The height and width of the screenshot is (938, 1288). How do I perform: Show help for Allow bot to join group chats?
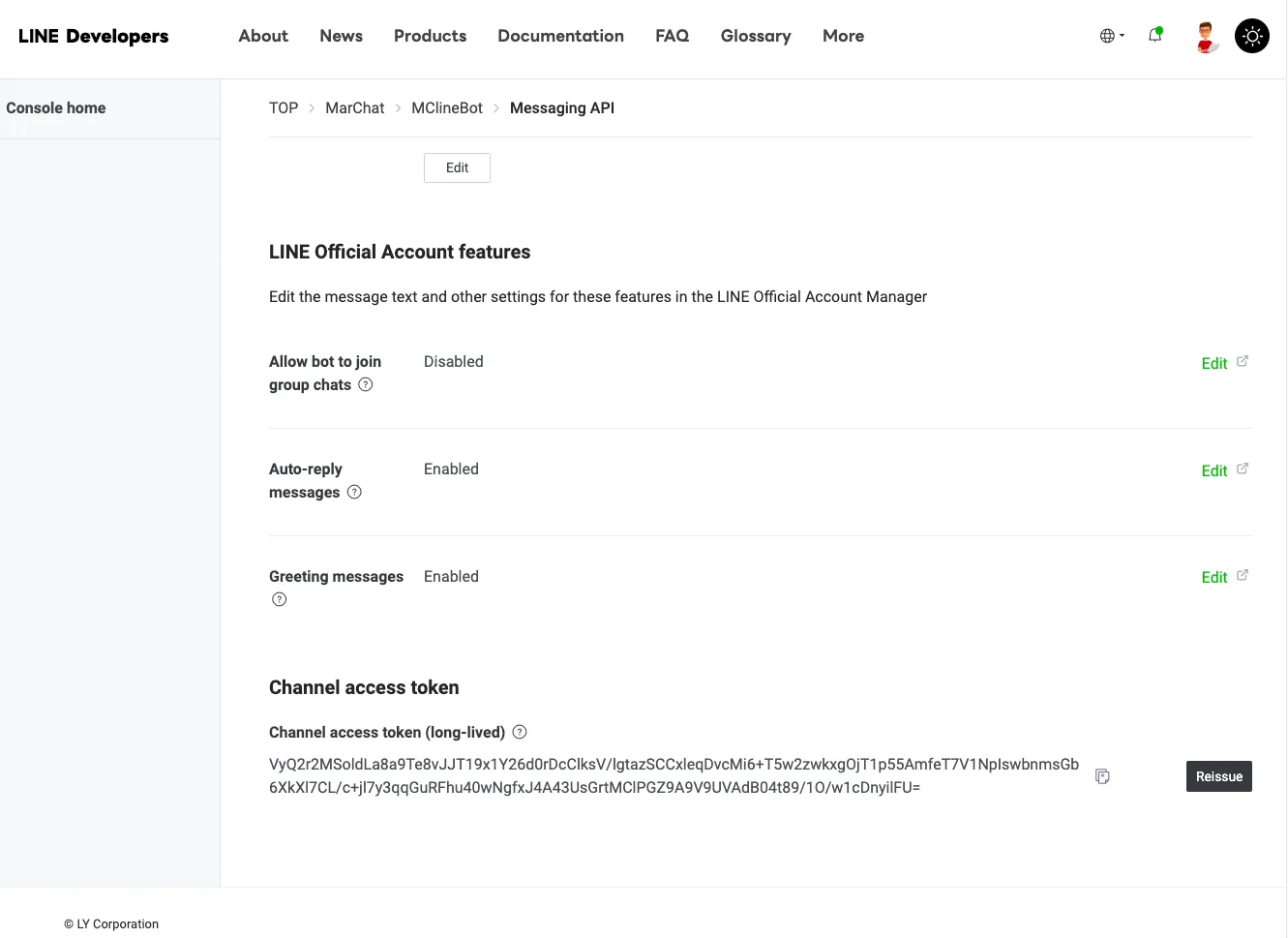366,384
